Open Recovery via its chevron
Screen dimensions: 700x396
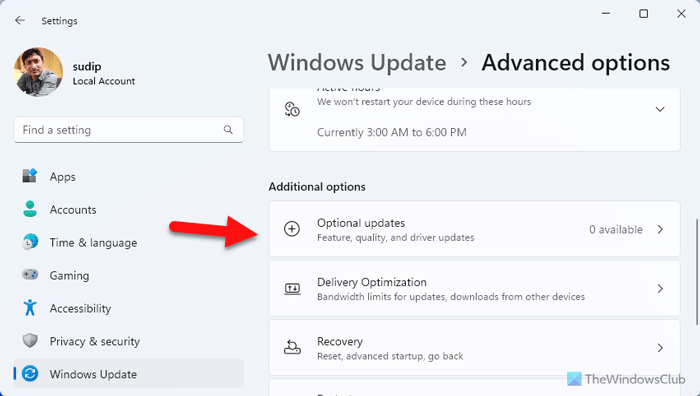[660, 348]
